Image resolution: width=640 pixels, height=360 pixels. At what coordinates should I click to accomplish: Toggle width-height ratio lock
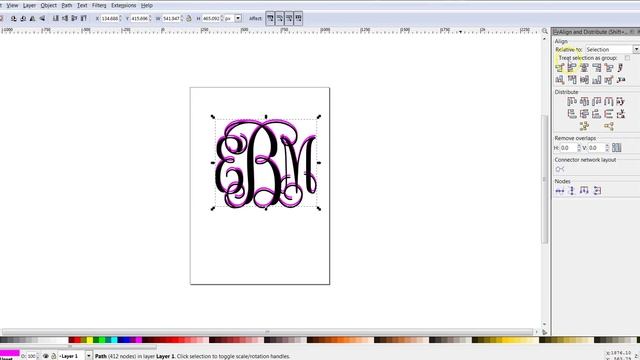(189, 18)
